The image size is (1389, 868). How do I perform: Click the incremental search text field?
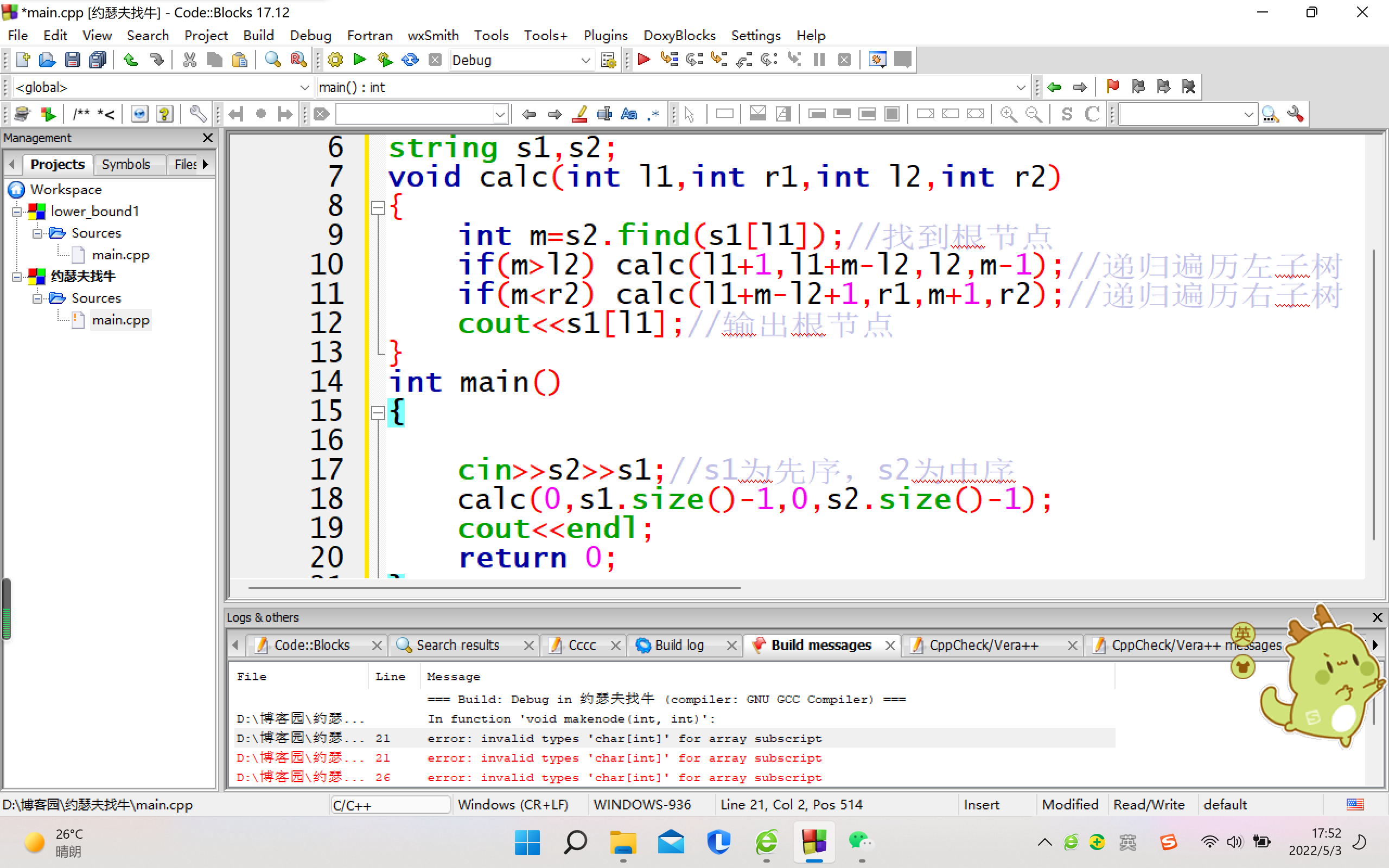point(415,114)
